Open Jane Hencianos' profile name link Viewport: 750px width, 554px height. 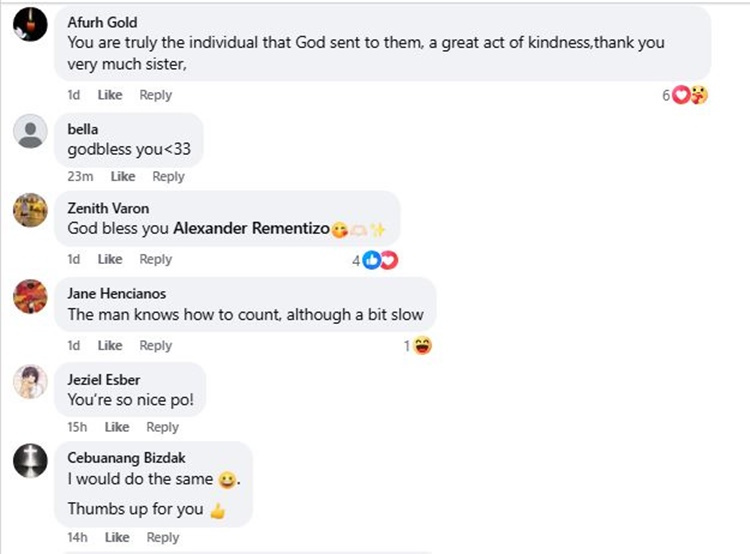(117, 293)
